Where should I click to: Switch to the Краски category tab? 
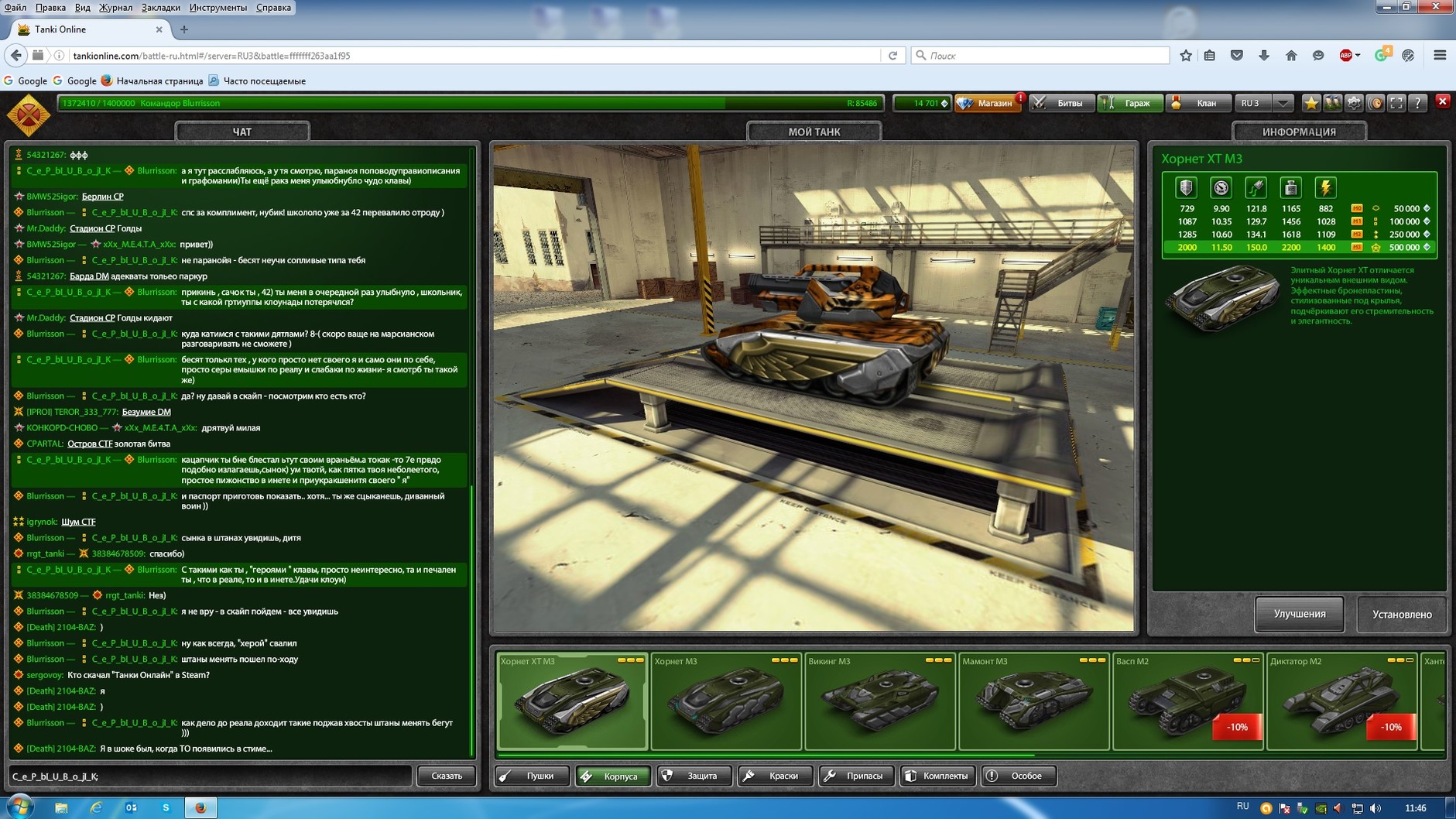(775, 776)
